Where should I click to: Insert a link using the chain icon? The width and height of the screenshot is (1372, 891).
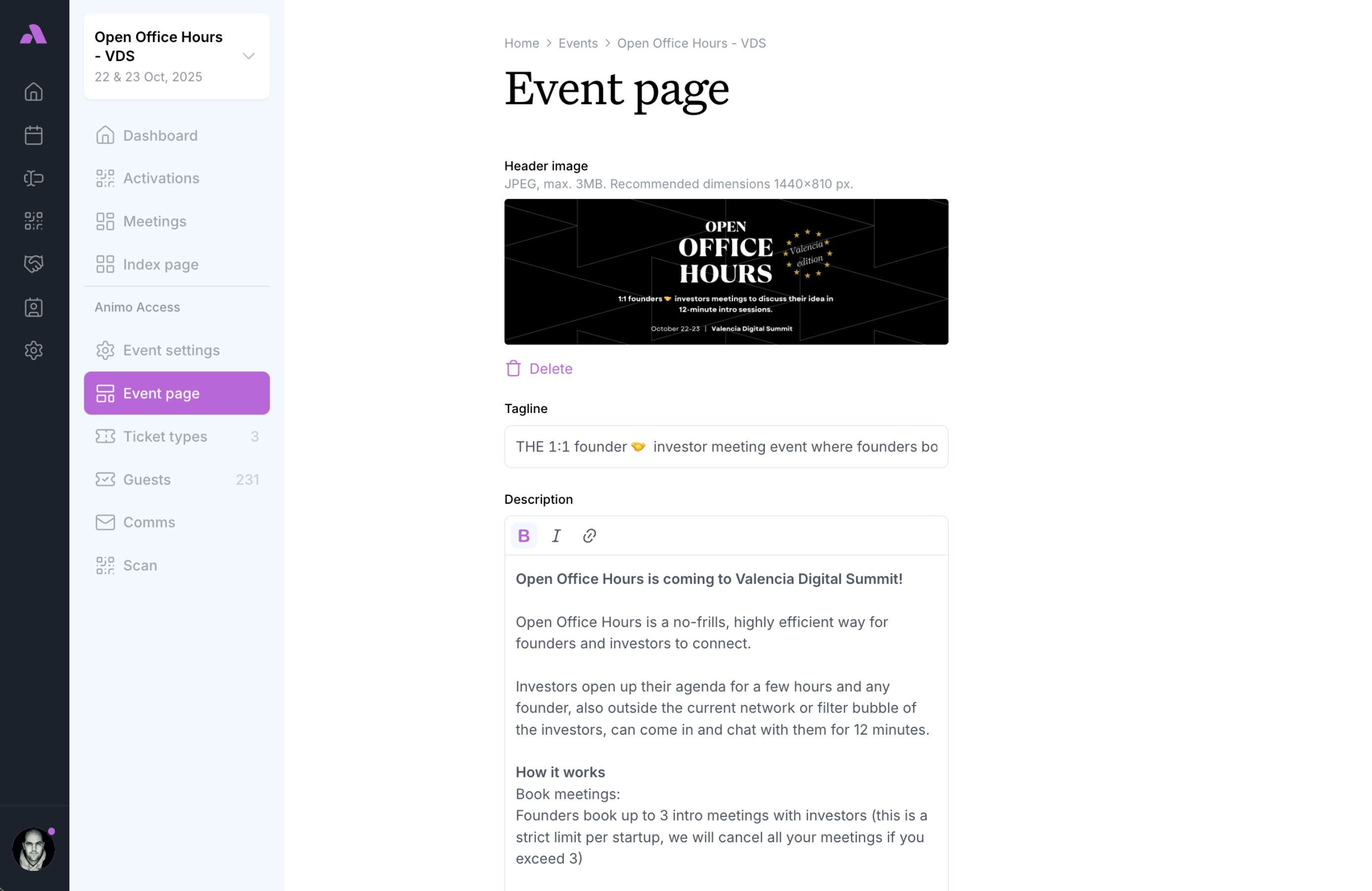pos(589,535)
